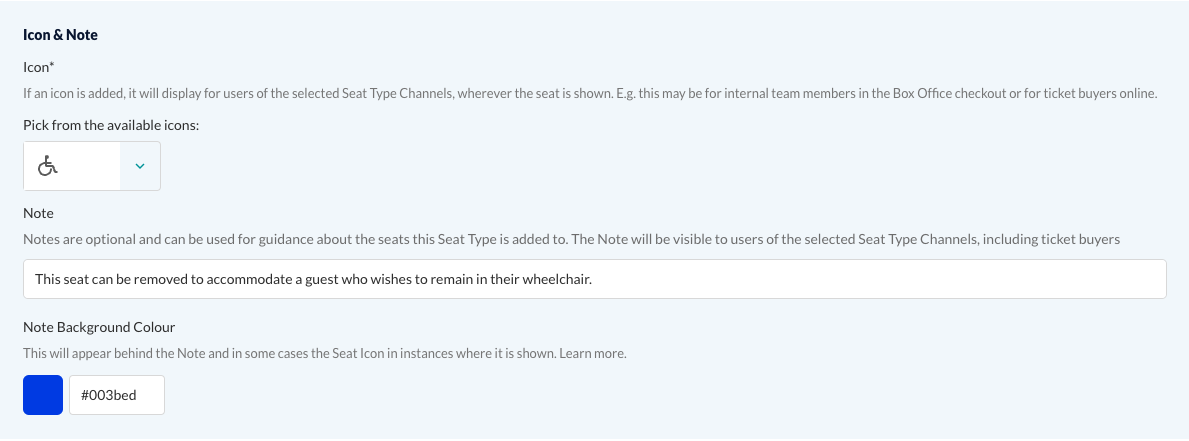
Task: Click the Note field label
Action: (x=39, y=213)
